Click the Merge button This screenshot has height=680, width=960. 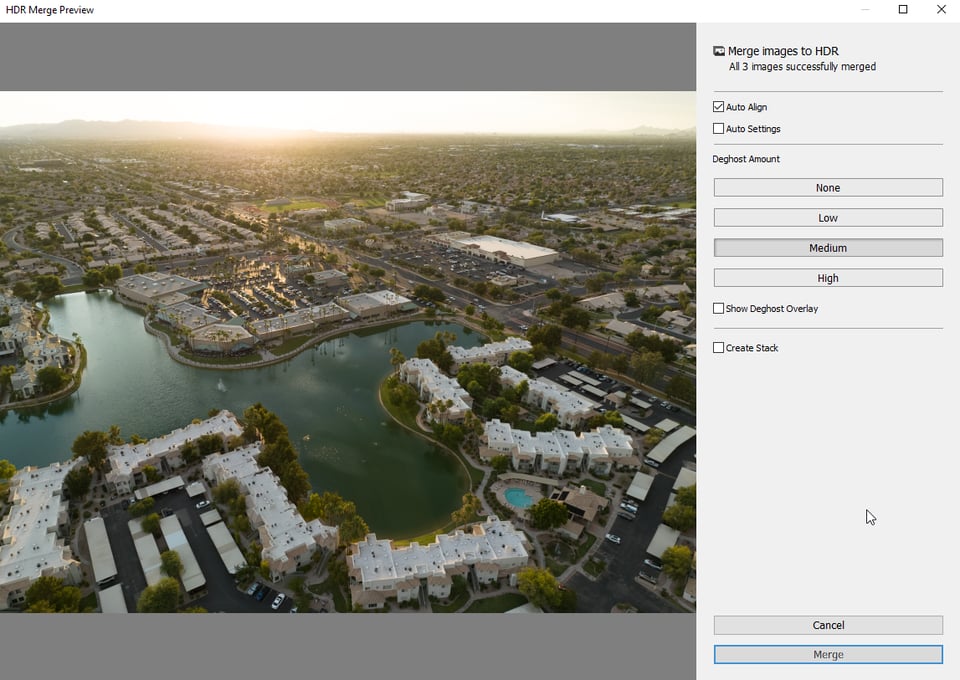tap(828, 654)
